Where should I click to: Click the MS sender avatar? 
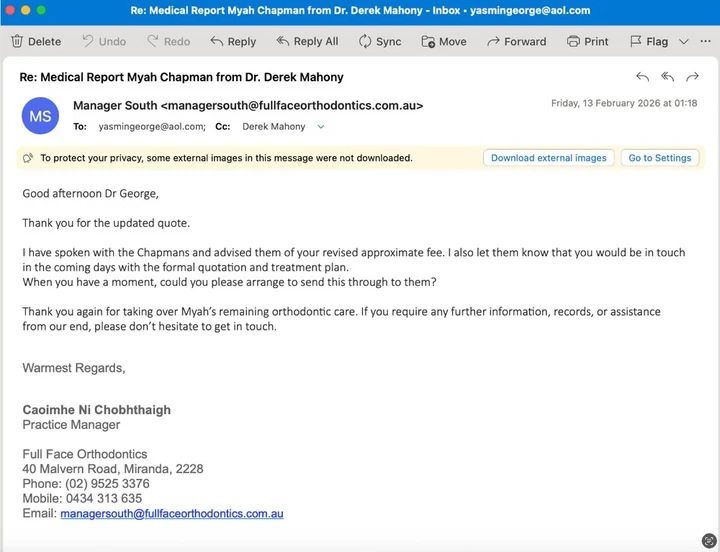click(40, 116)
